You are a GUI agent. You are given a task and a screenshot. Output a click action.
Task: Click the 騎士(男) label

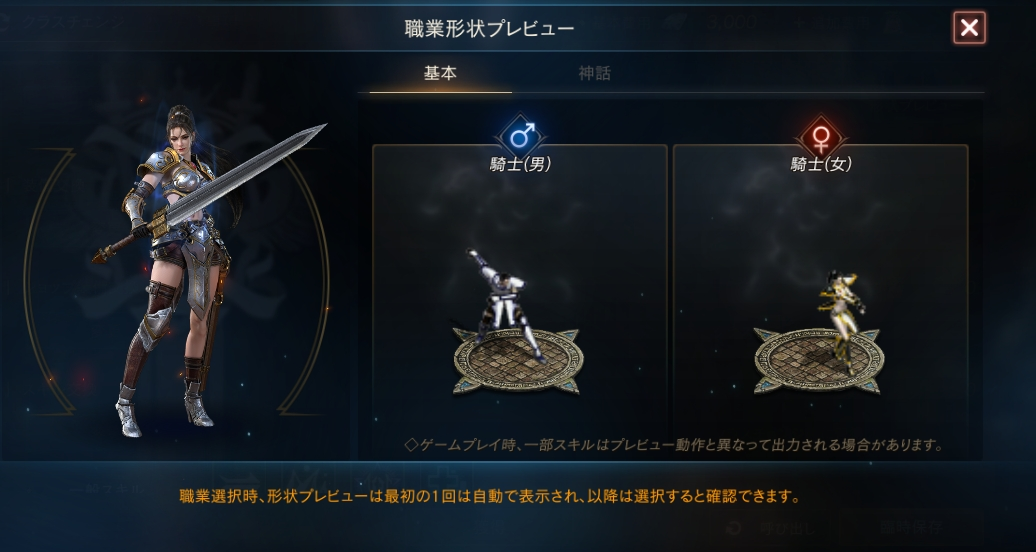point(521,165)
